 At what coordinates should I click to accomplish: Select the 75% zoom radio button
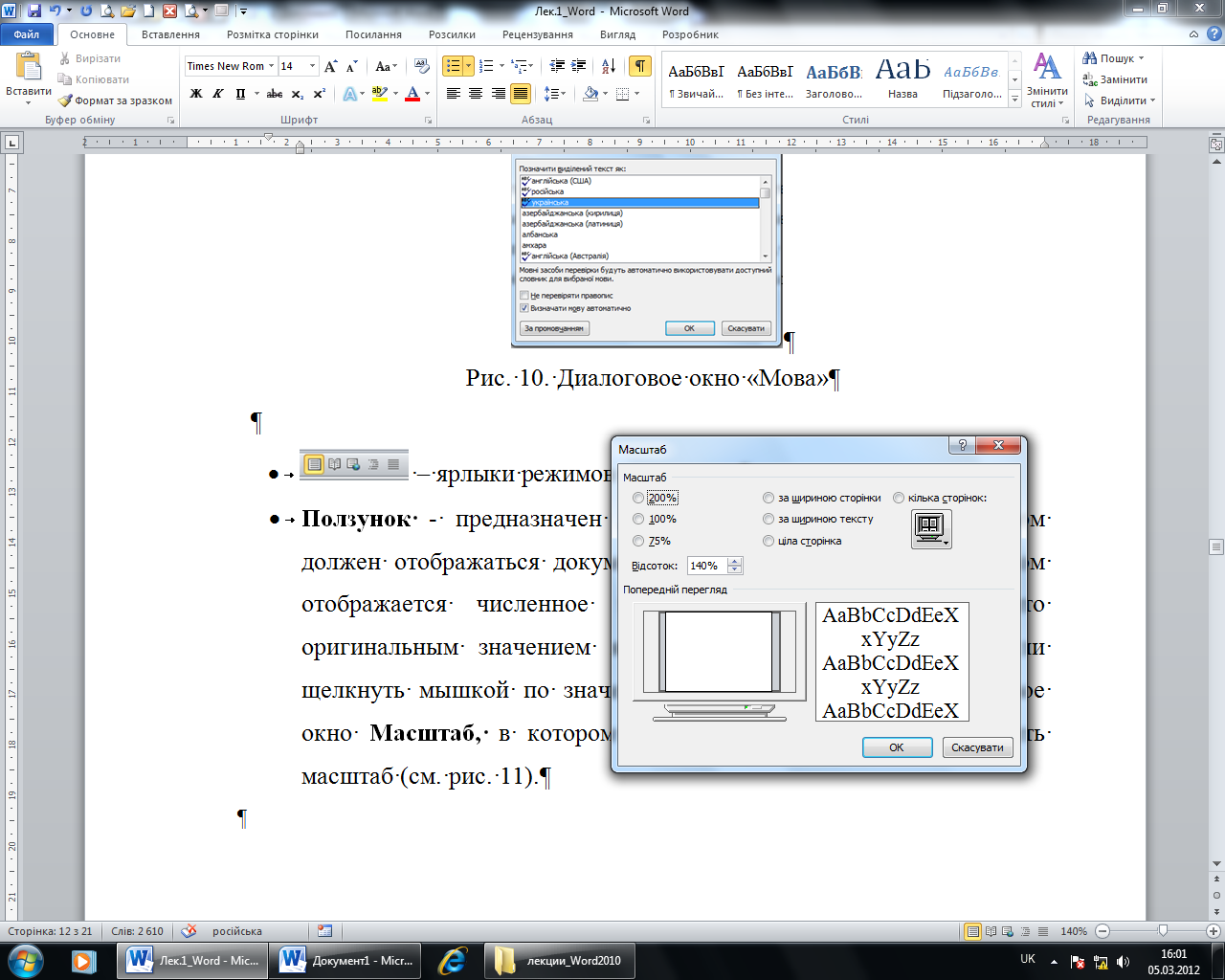tap(638, 541)
